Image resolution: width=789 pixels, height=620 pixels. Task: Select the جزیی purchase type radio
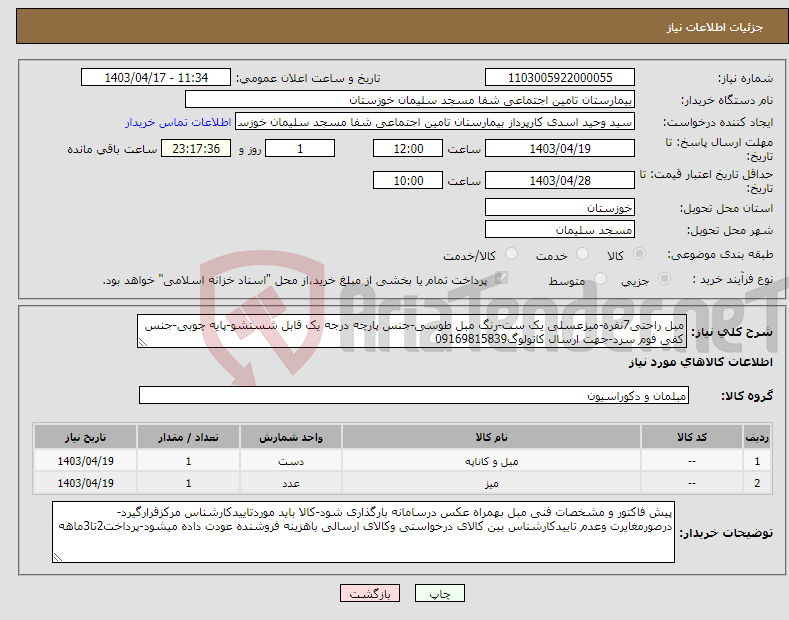click(x=664, y=279)
